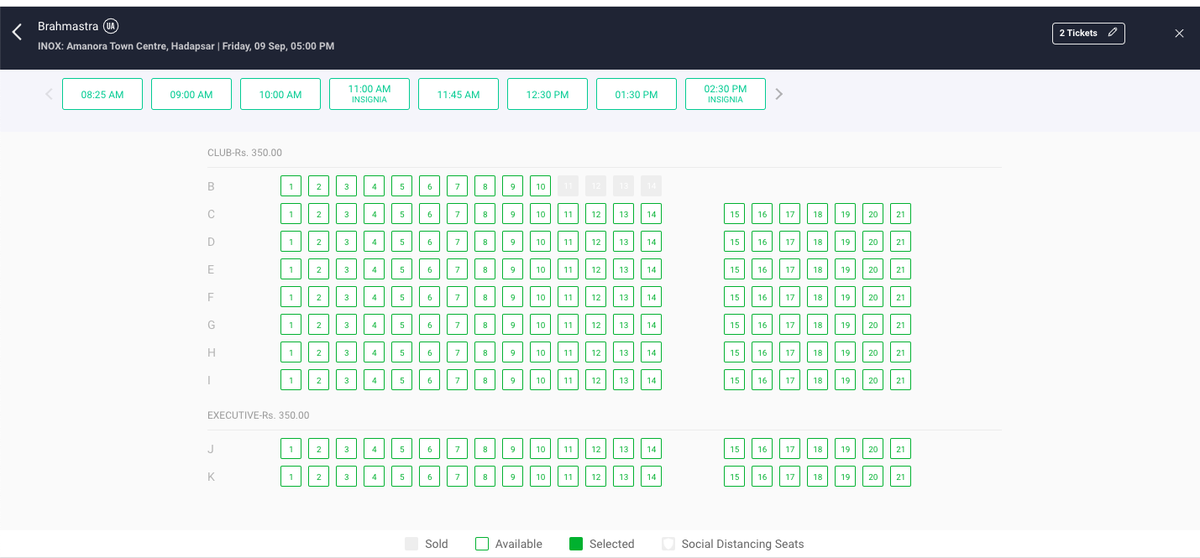The image size is (1200, 558).
Task: Click the UA rating badge
Action: coord(111,25)
